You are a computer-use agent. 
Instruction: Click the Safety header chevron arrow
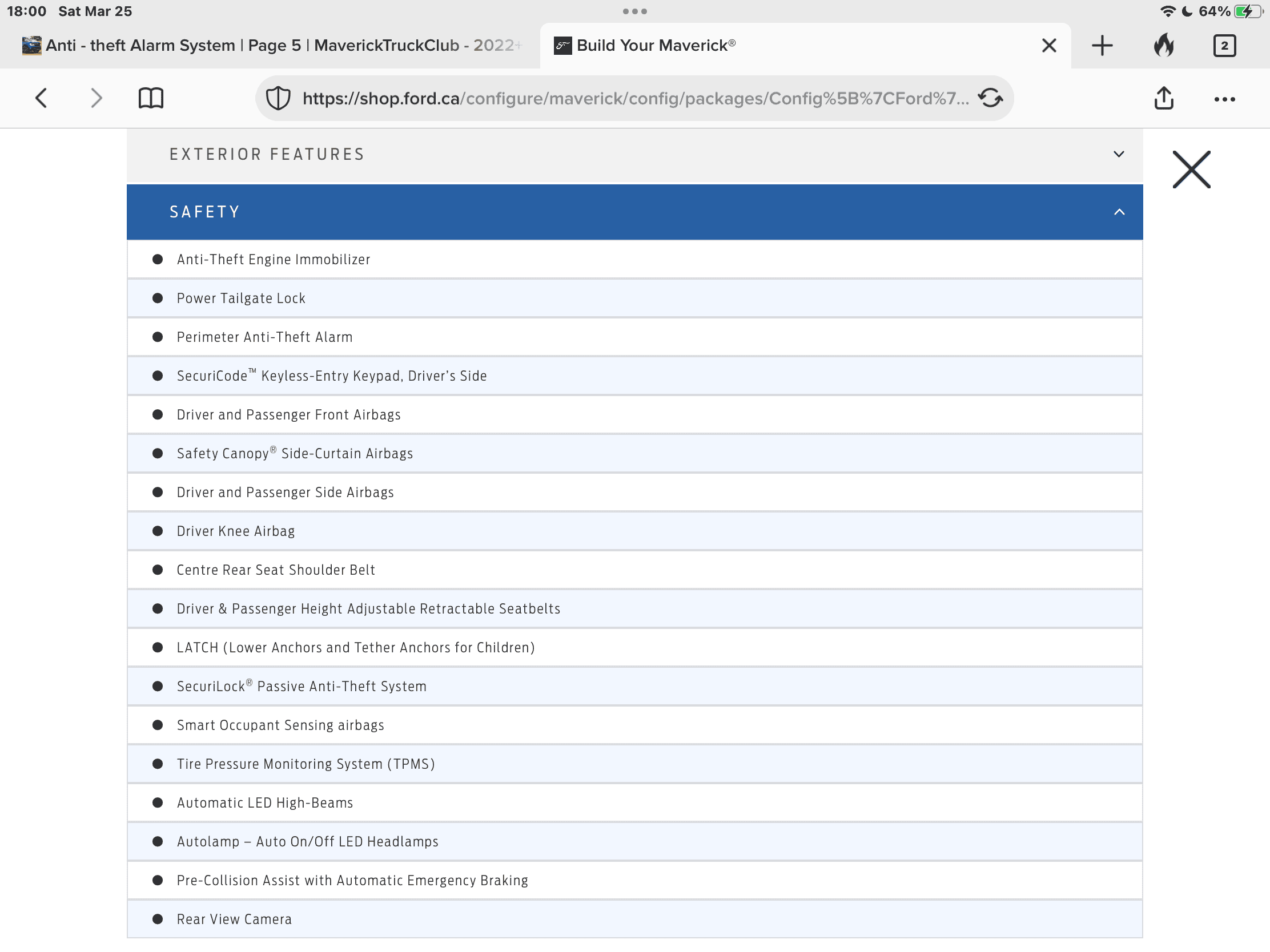click(1119, 212)
